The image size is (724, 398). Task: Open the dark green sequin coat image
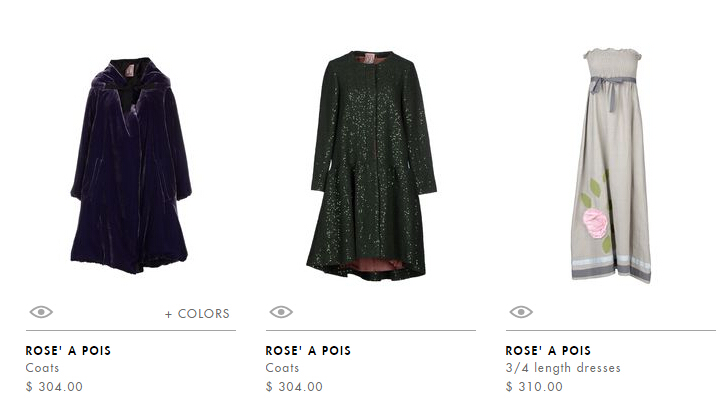[371, 165]
